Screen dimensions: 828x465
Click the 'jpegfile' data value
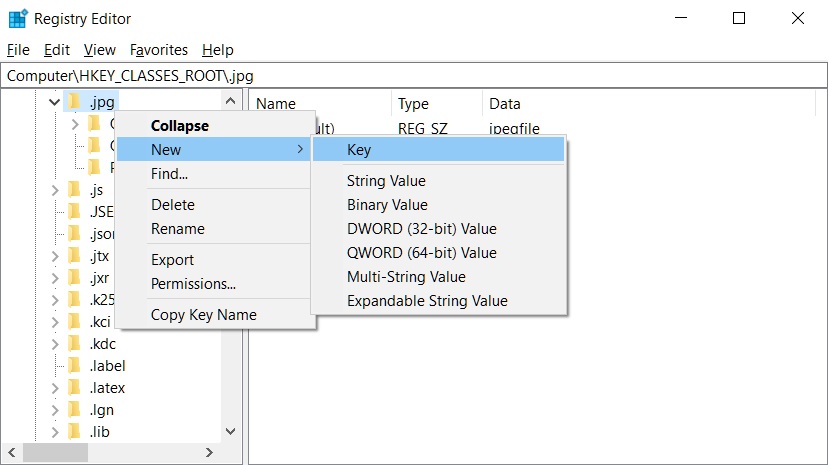point(514,128)
